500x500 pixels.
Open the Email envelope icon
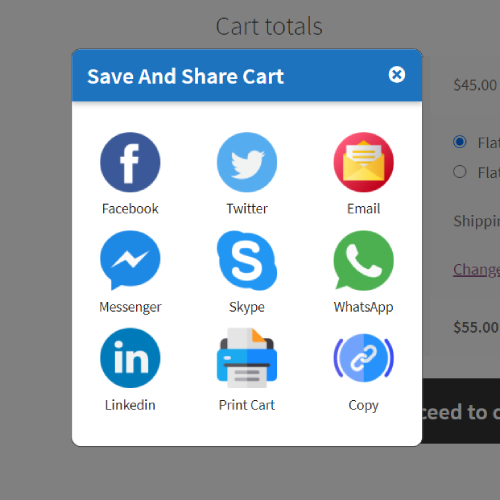click(x=363, y=162)
